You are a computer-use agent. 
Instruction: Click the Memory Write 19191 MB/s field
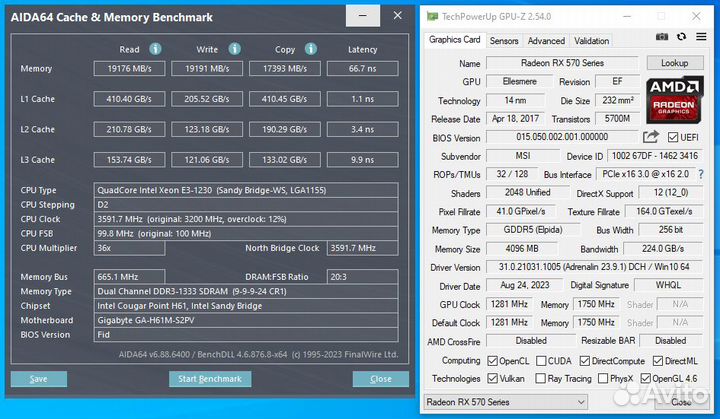tap(207, 68)
